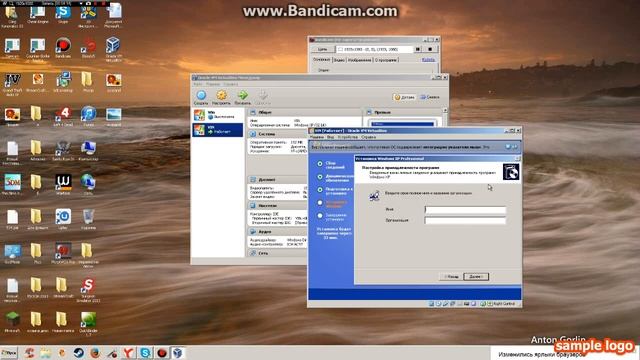Image resolution: width=640 pixels, height=360 pixels.
Task: Open the Minecraft desktop shortcut
Action: coord(12,322)
